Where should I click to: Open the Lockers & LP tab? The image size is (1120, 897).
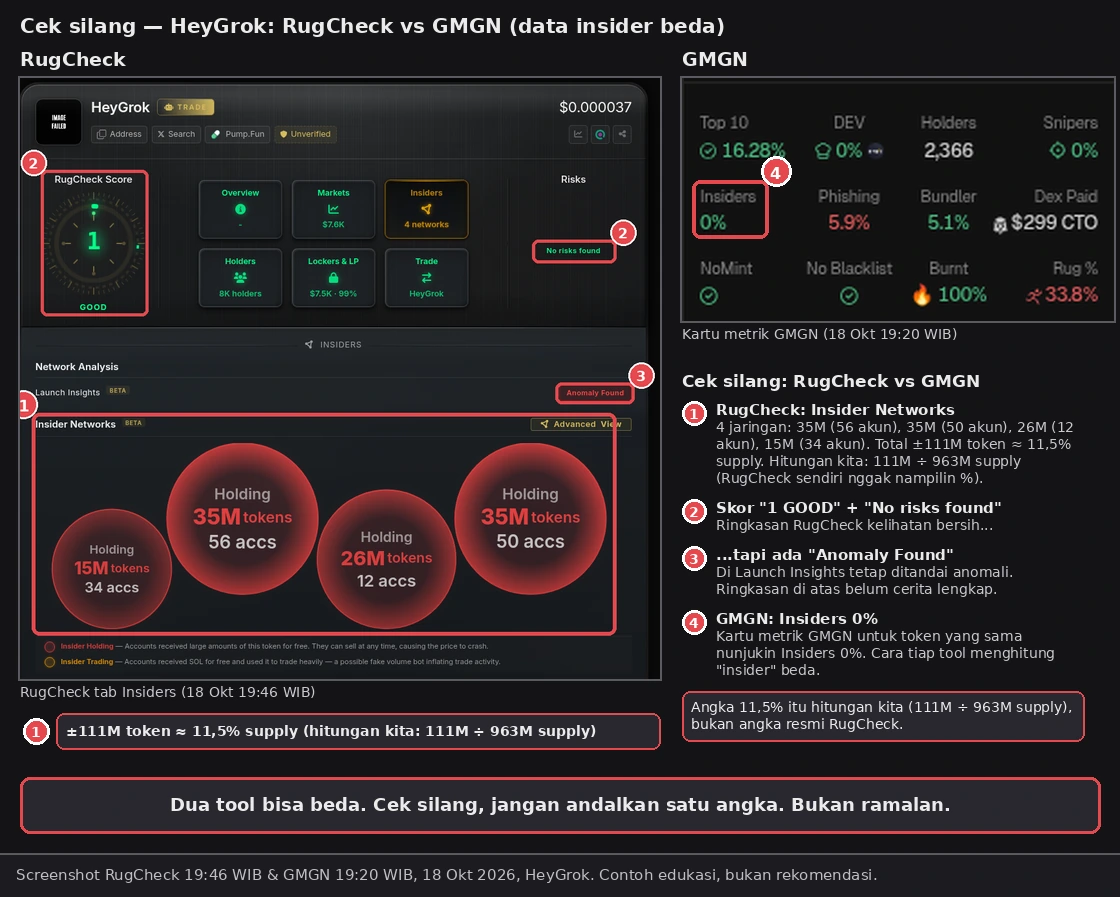[x=333, y=277]
